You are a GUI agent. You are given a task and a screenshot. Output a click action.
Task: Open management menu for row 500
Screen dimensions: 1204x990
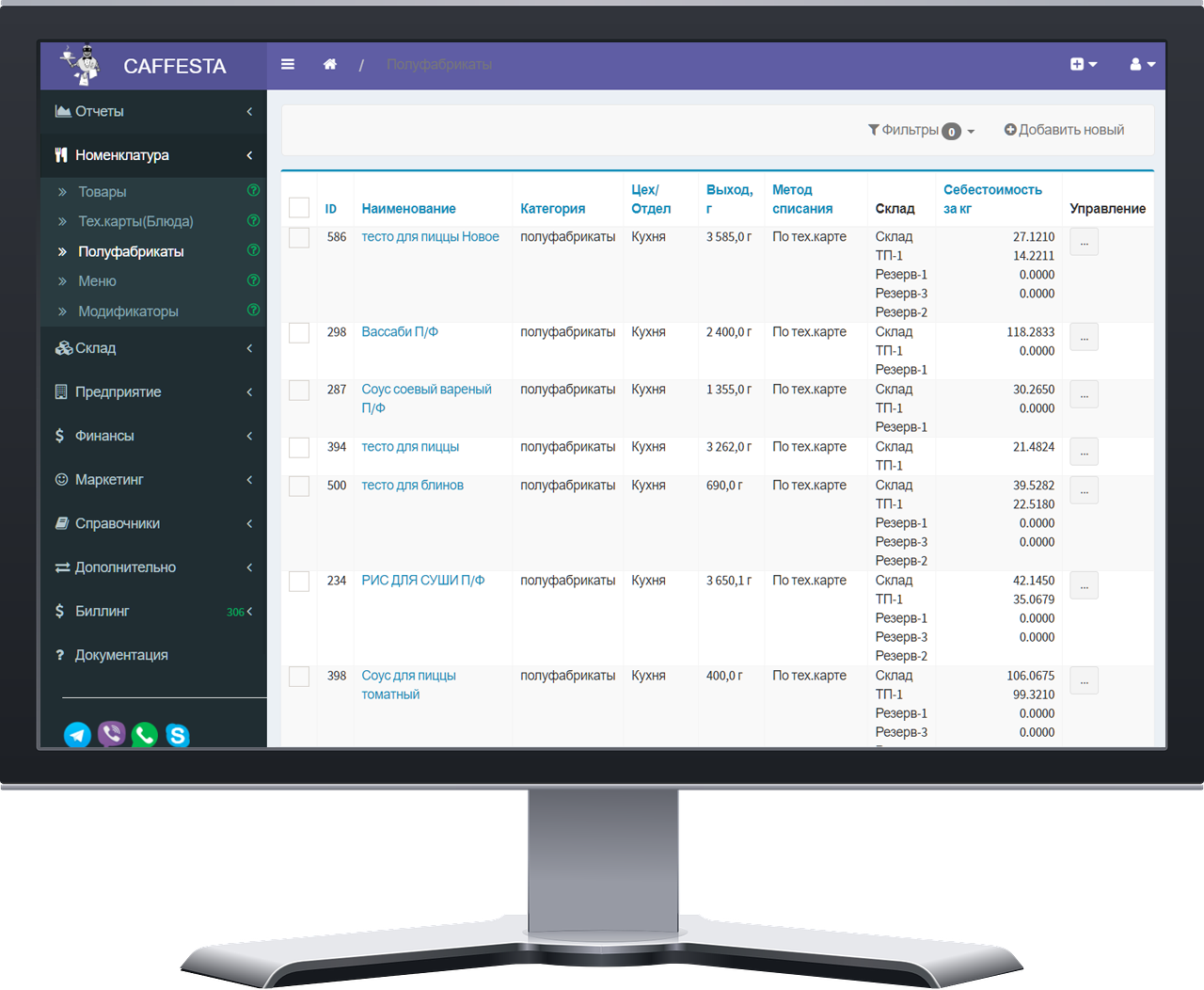point(1084,490)
